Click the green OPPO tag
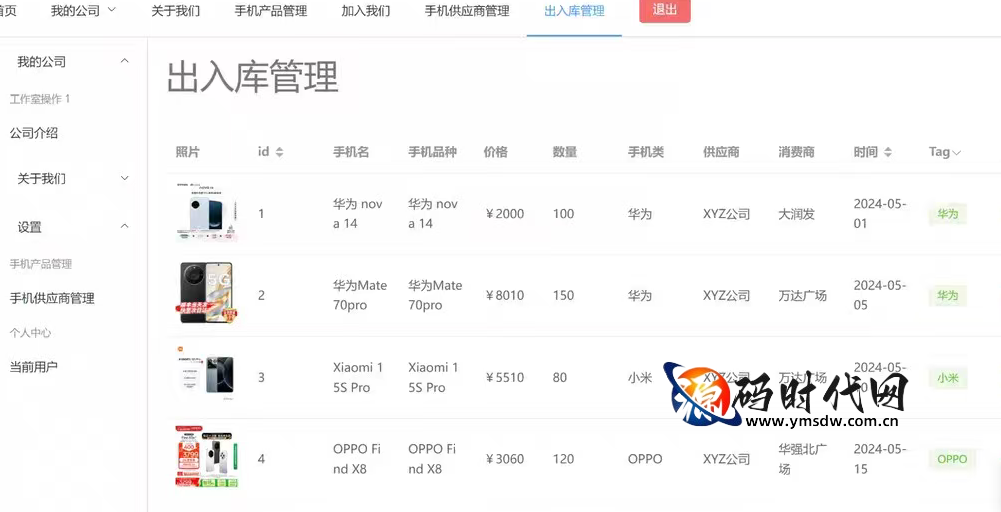The height and width of the screenshot is (512, 1001). [x=952, y=459]
